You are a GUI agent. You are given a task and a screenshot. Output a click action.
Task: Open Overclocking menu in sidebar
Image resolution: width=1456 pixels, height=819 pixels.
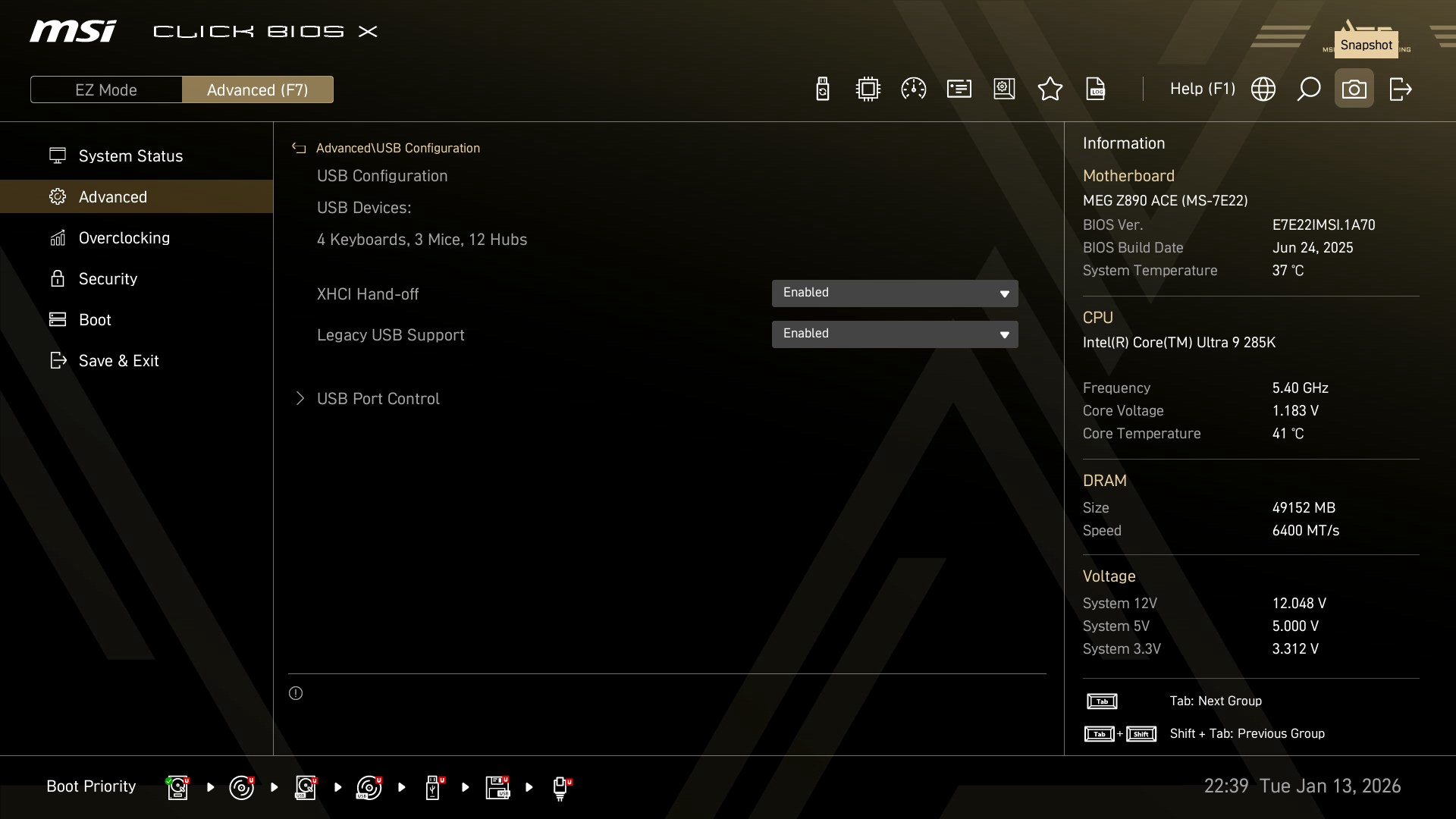[x=124, y=238]
